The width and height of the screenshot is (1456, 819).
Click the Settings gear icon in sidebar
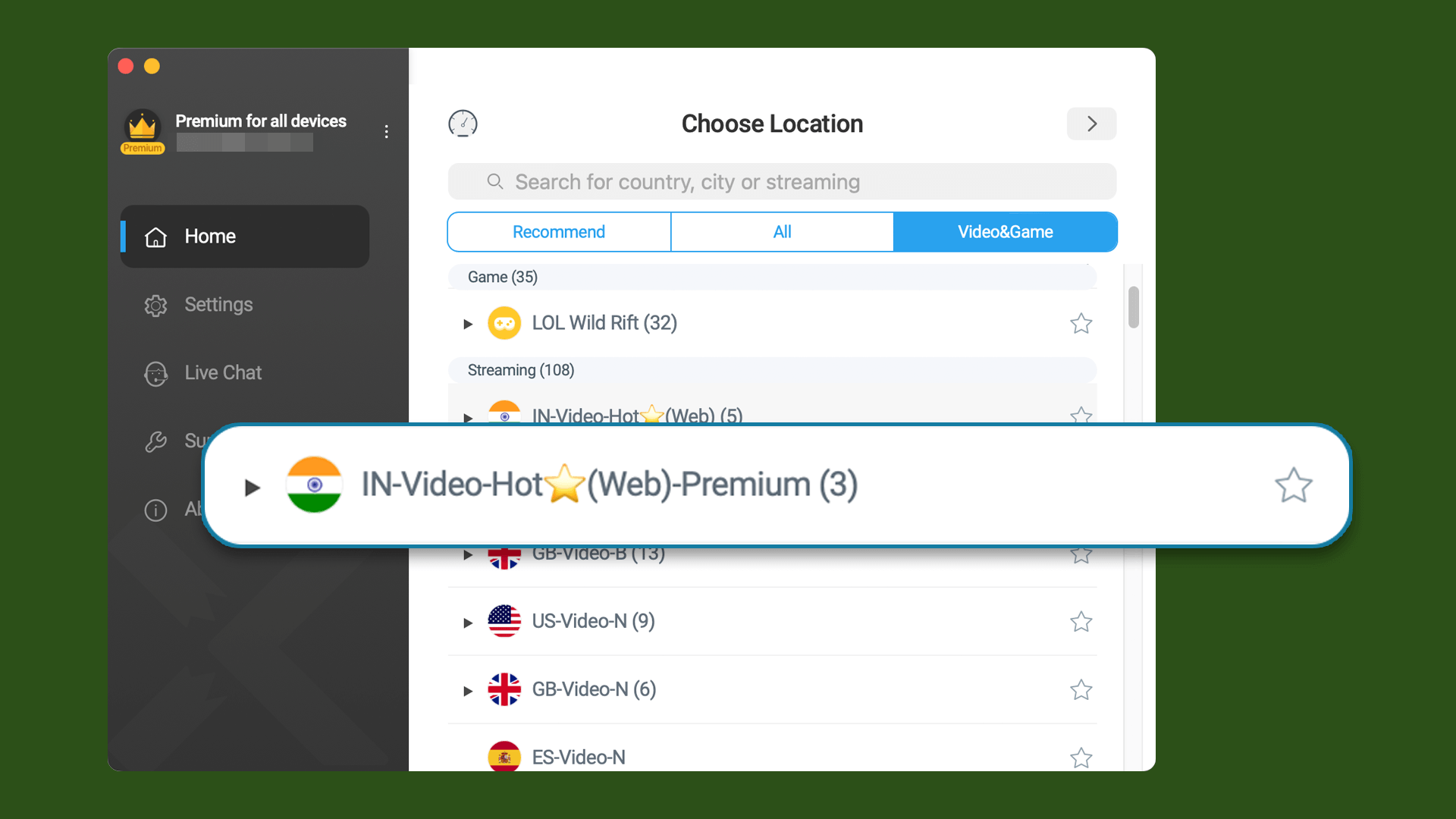tap(155, 305)
